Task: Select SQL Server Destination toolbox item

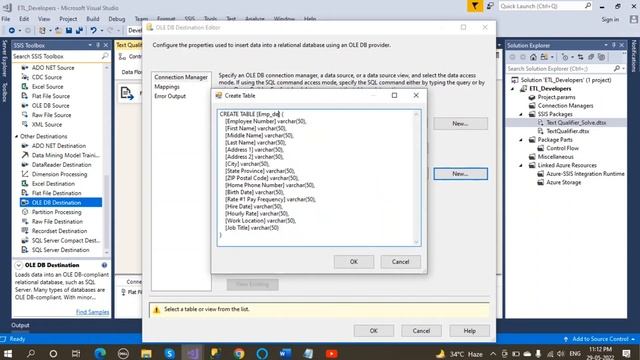Action: point(60,250)
